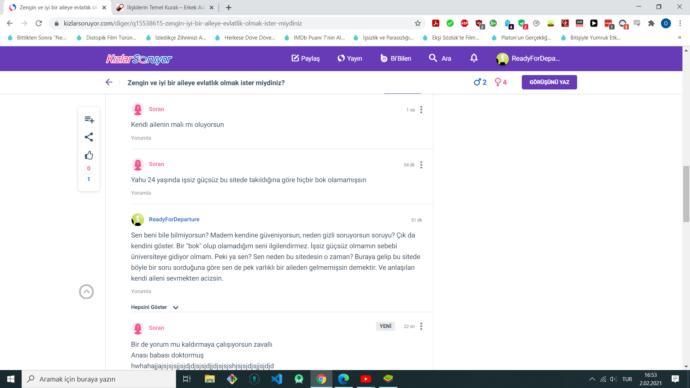
Task: Open the 'IMDb Puanı 7'nin Al...' bookmark
Action: [314, 38]
